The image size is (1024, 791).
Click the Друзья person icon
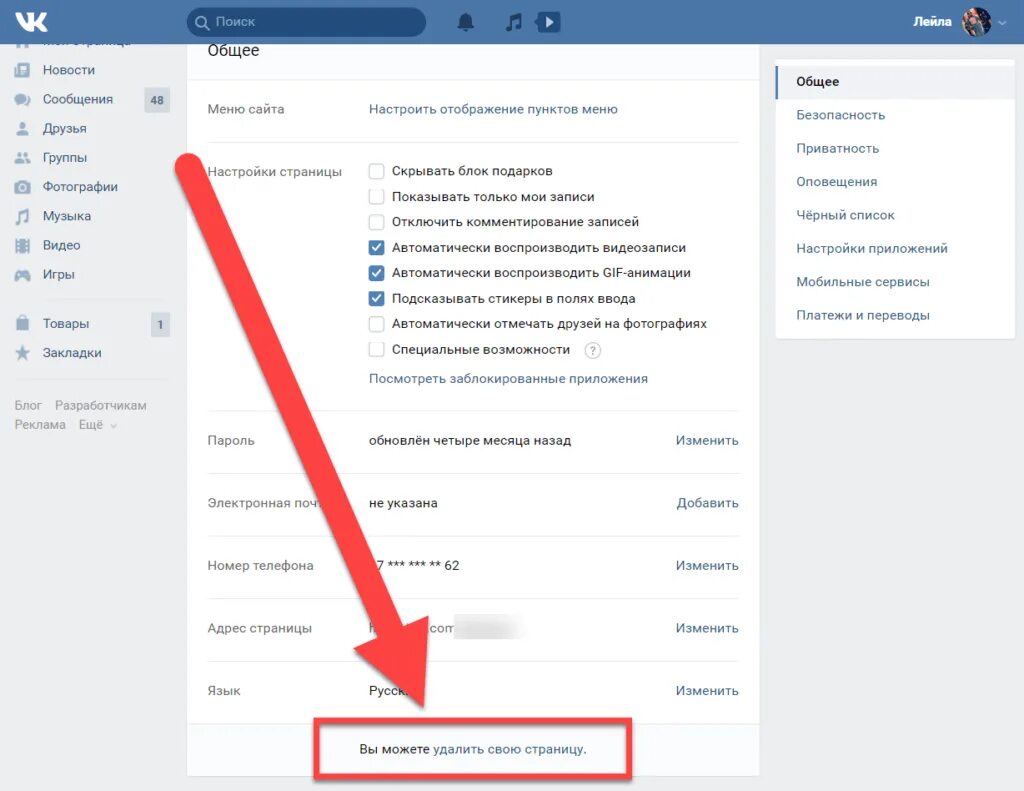tap(23, 129)
